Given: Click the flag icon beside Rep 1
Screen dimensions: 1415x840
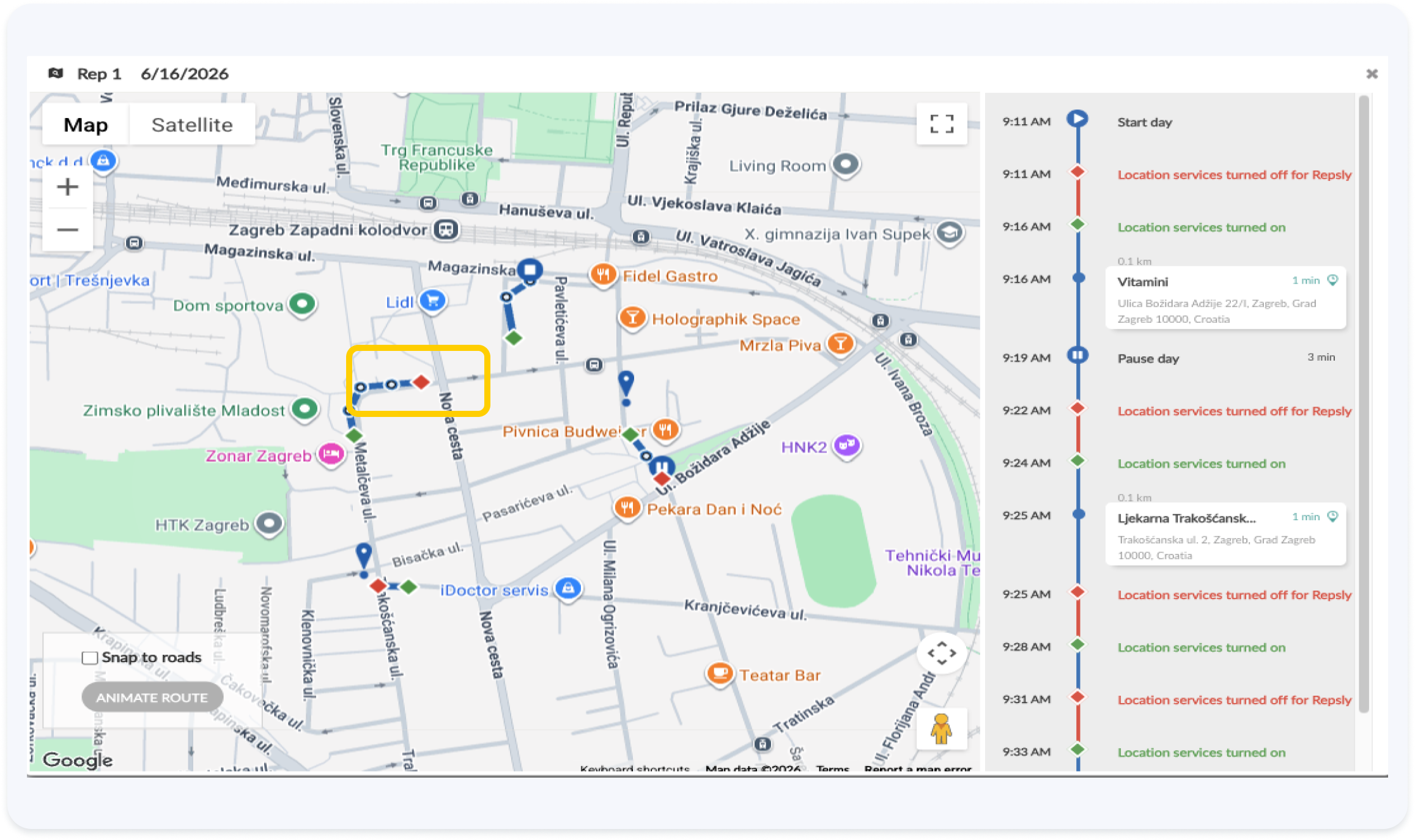Looking at the screenshot, I should (x=56, y=73).
